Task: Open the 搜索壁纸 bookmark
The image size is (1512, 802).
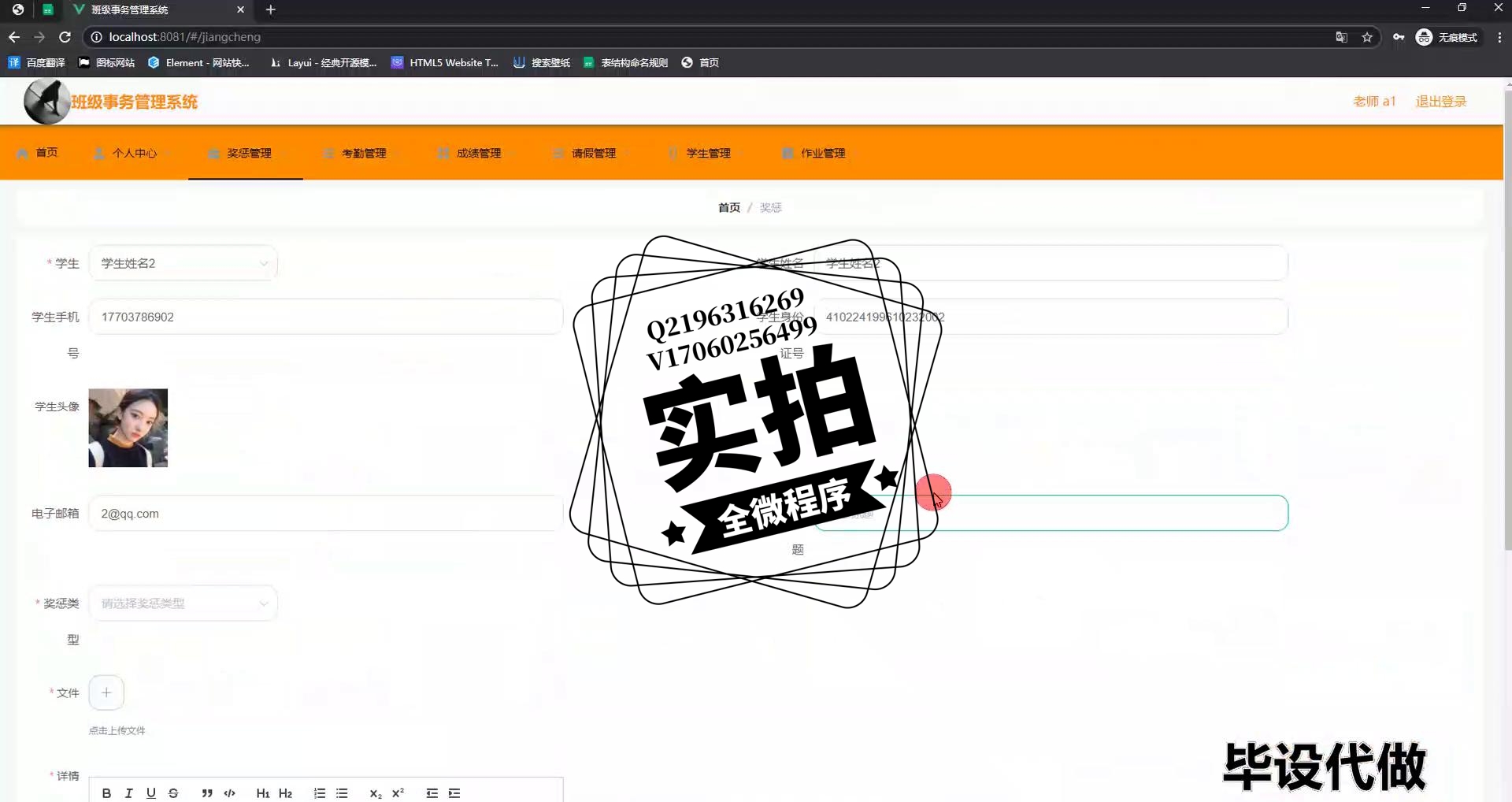Action: pyautogui.click(x=542, y=62)
